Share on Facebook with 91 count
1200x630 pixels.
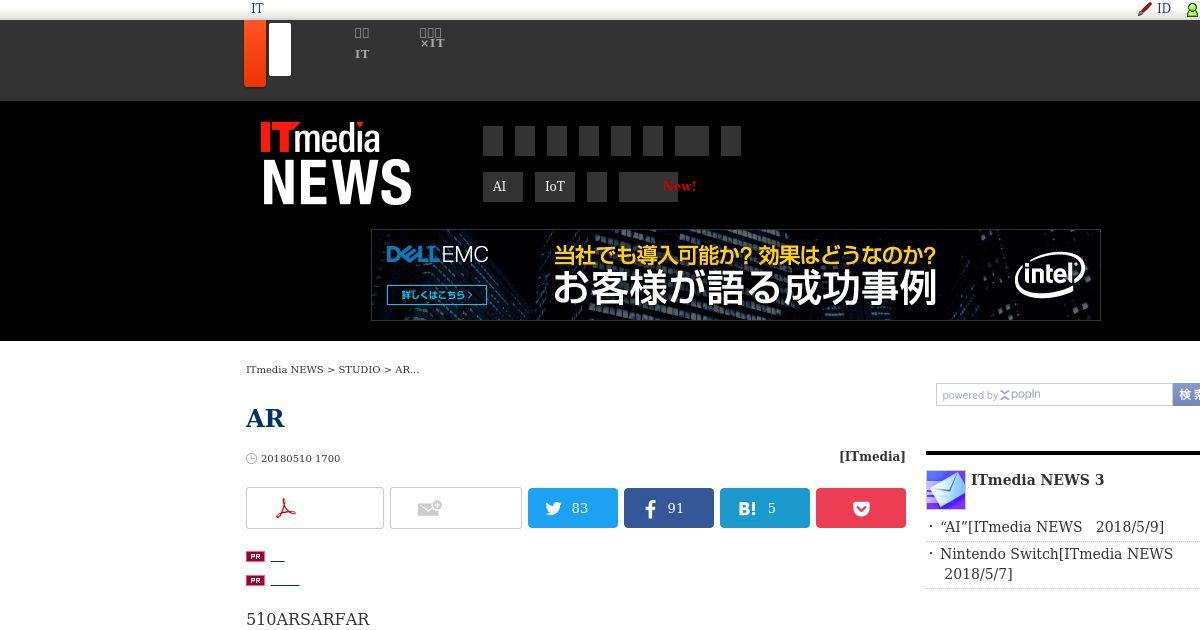pyautogui.click(x=669, y=508)
